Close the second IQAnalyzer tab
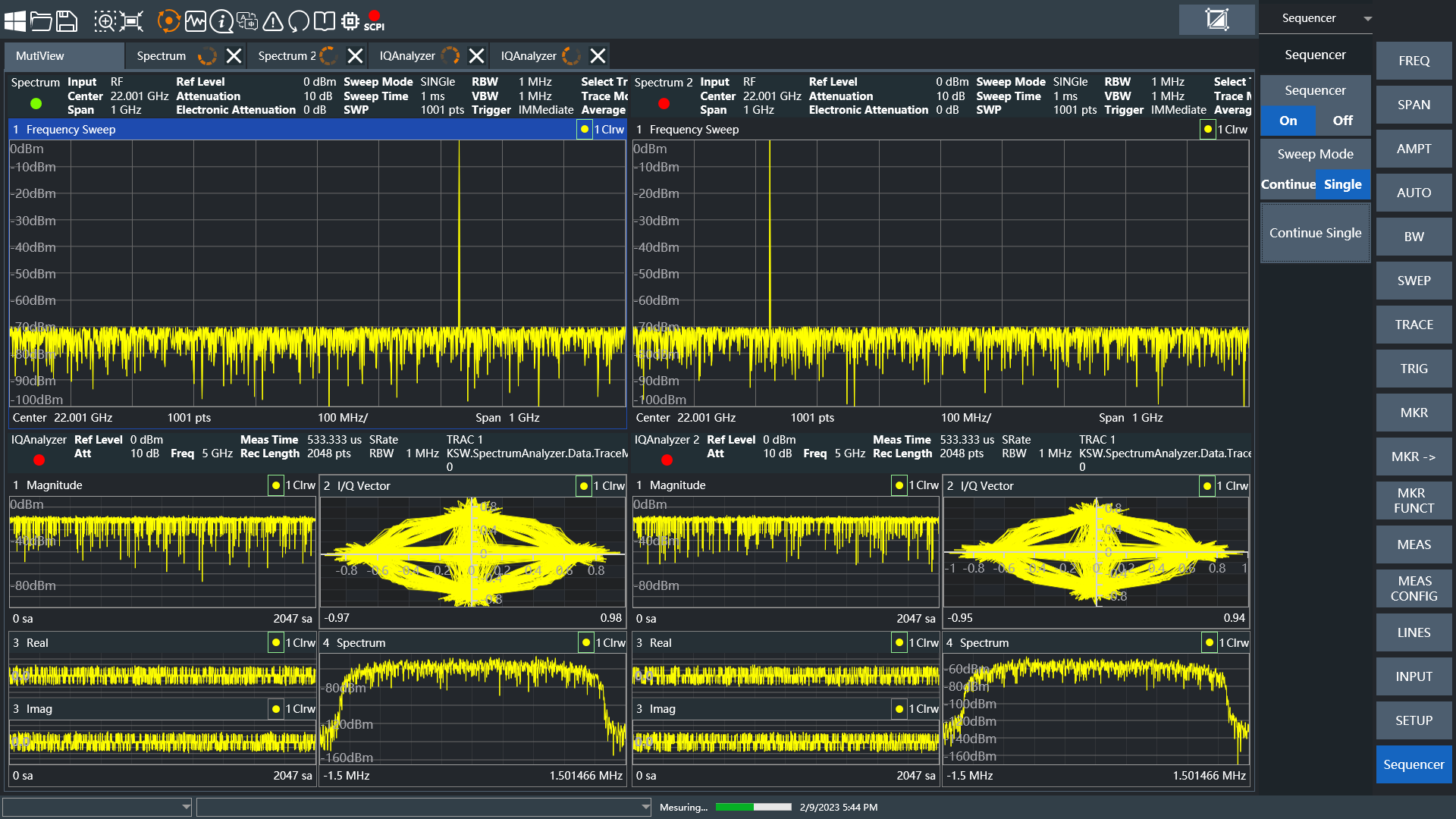 pyautogui.click(x=598, y=55)
